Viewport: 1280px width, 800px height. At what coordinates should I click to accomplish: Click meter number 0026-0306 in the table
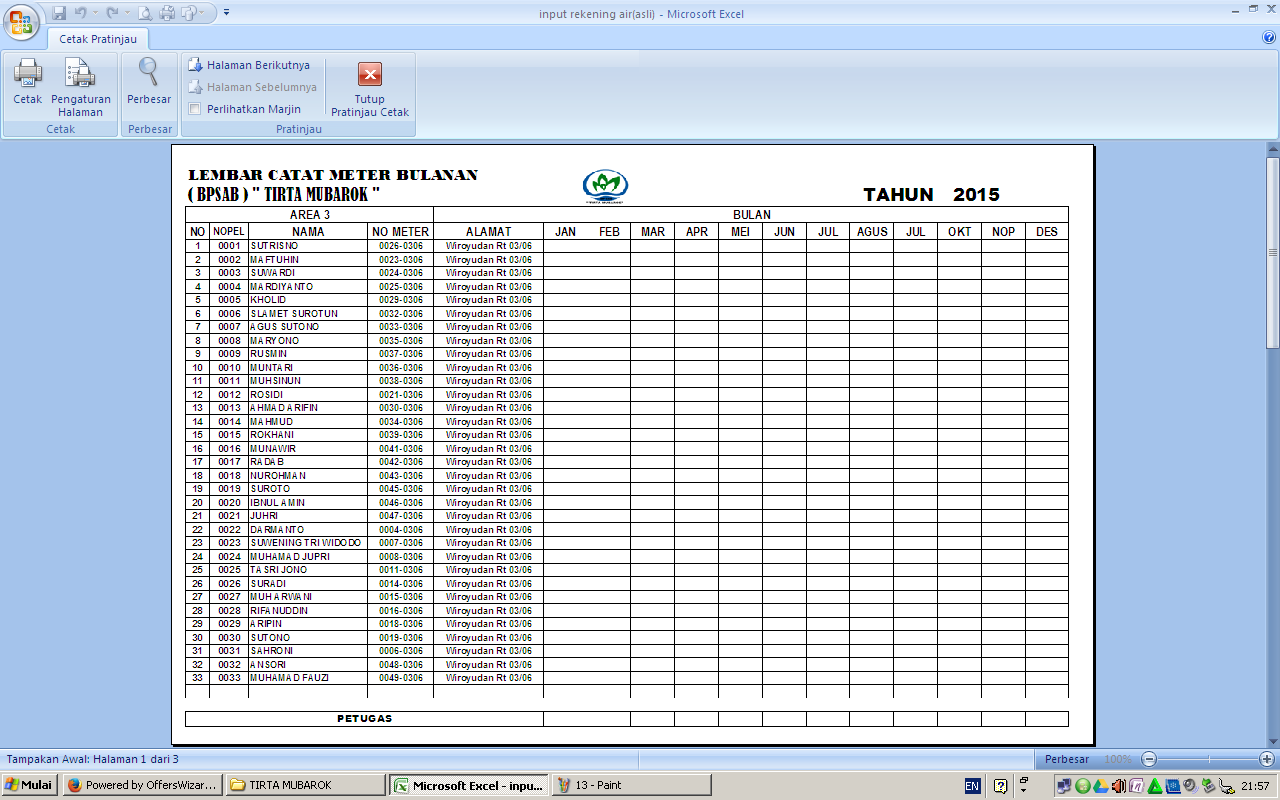pyautogui.click(x=401, y=246)
